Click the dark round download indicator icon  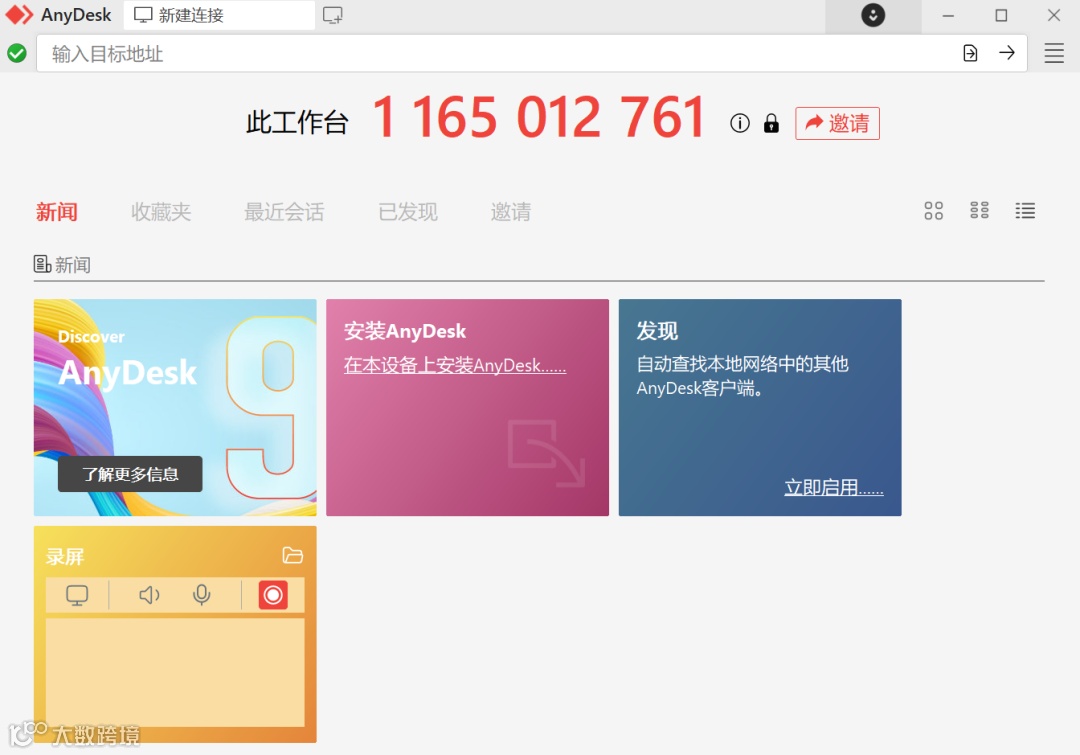coord(873,15)
